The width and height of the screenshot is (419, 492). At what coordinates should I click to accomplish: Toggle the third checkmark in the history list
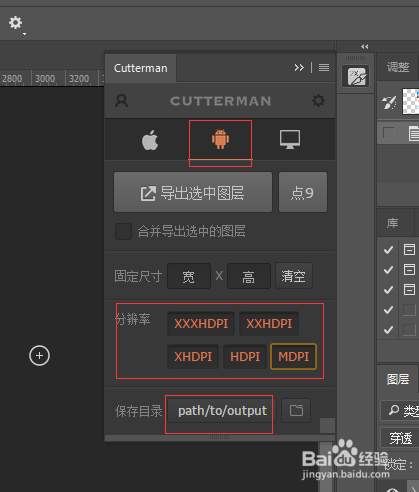click(x=388, y=290)
